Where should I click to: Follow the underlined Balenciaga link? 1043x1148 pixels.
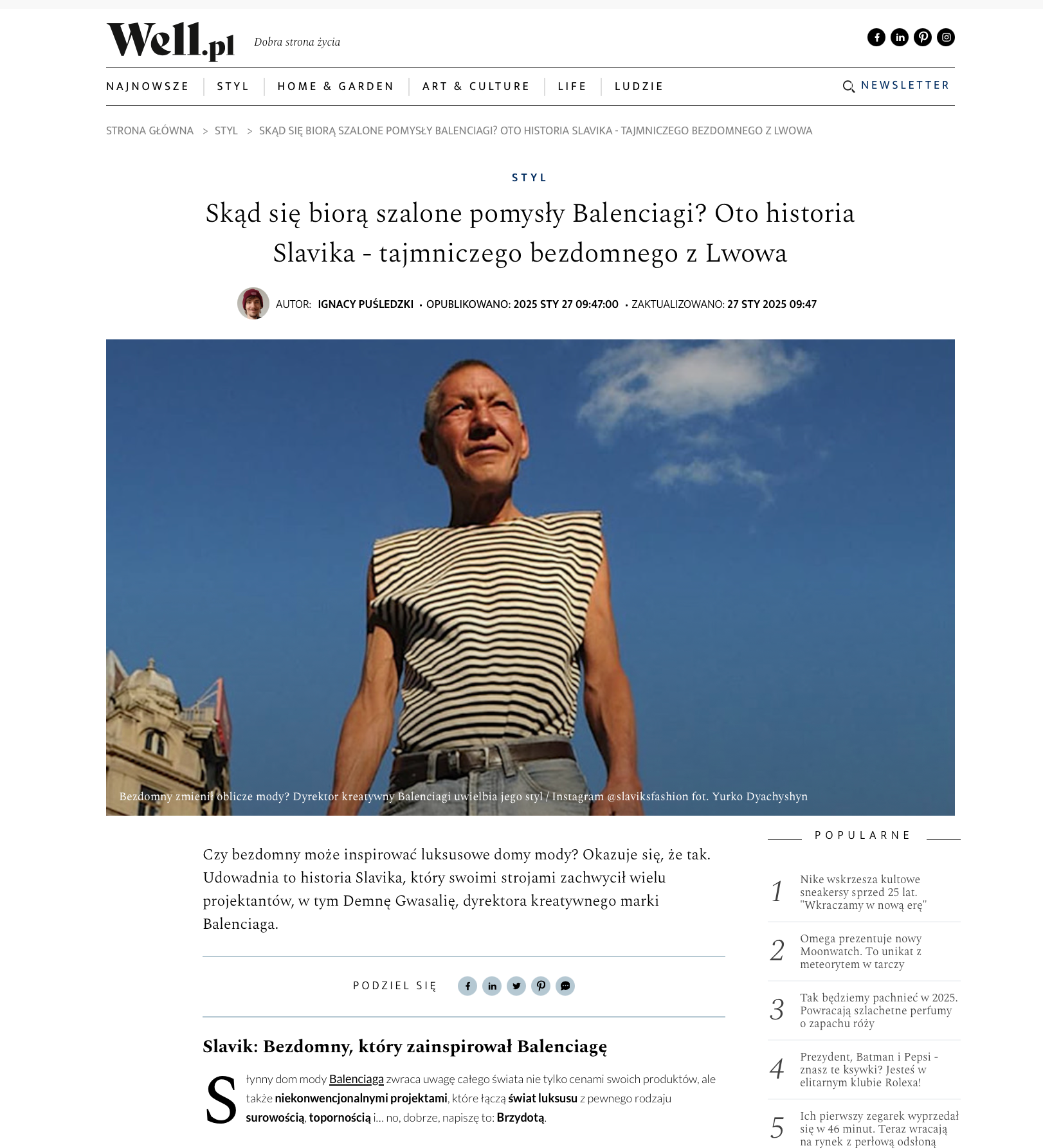click(356, 1079)
